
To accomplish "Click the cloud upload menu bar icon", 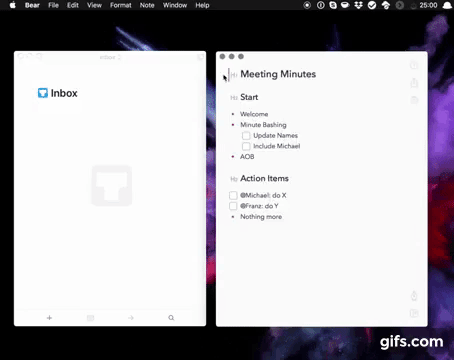I will [x=386, y=5].
